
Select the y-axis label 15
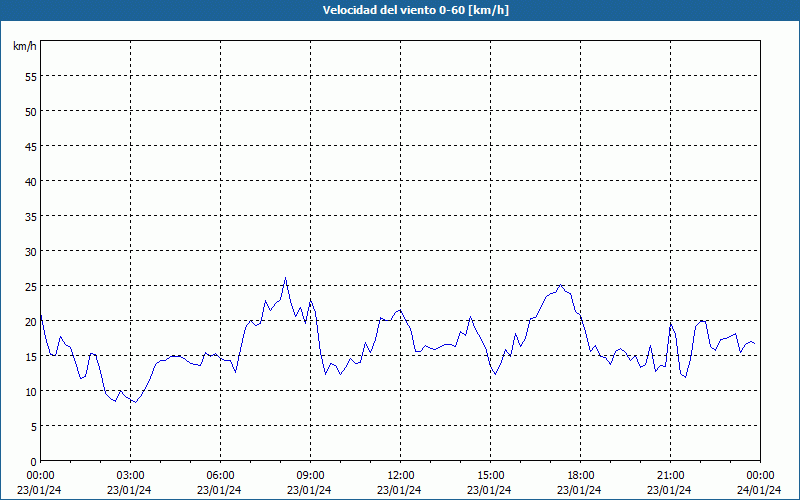tap(31, 356)
